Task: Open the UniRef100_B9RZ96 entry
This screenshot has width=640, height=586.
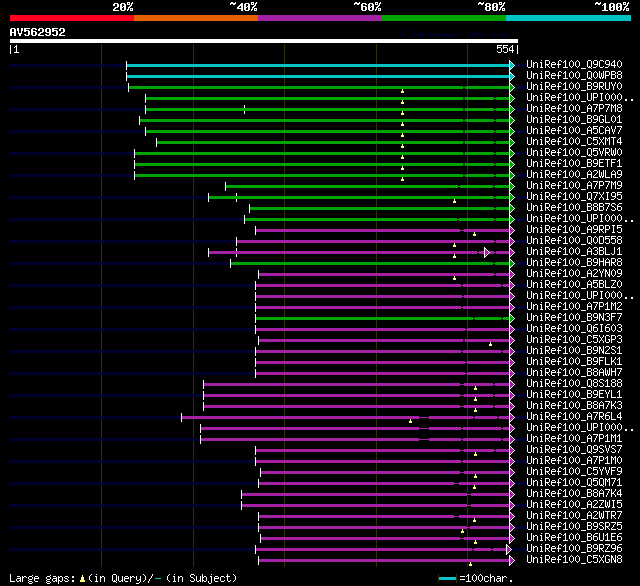Action: [574, 549]
